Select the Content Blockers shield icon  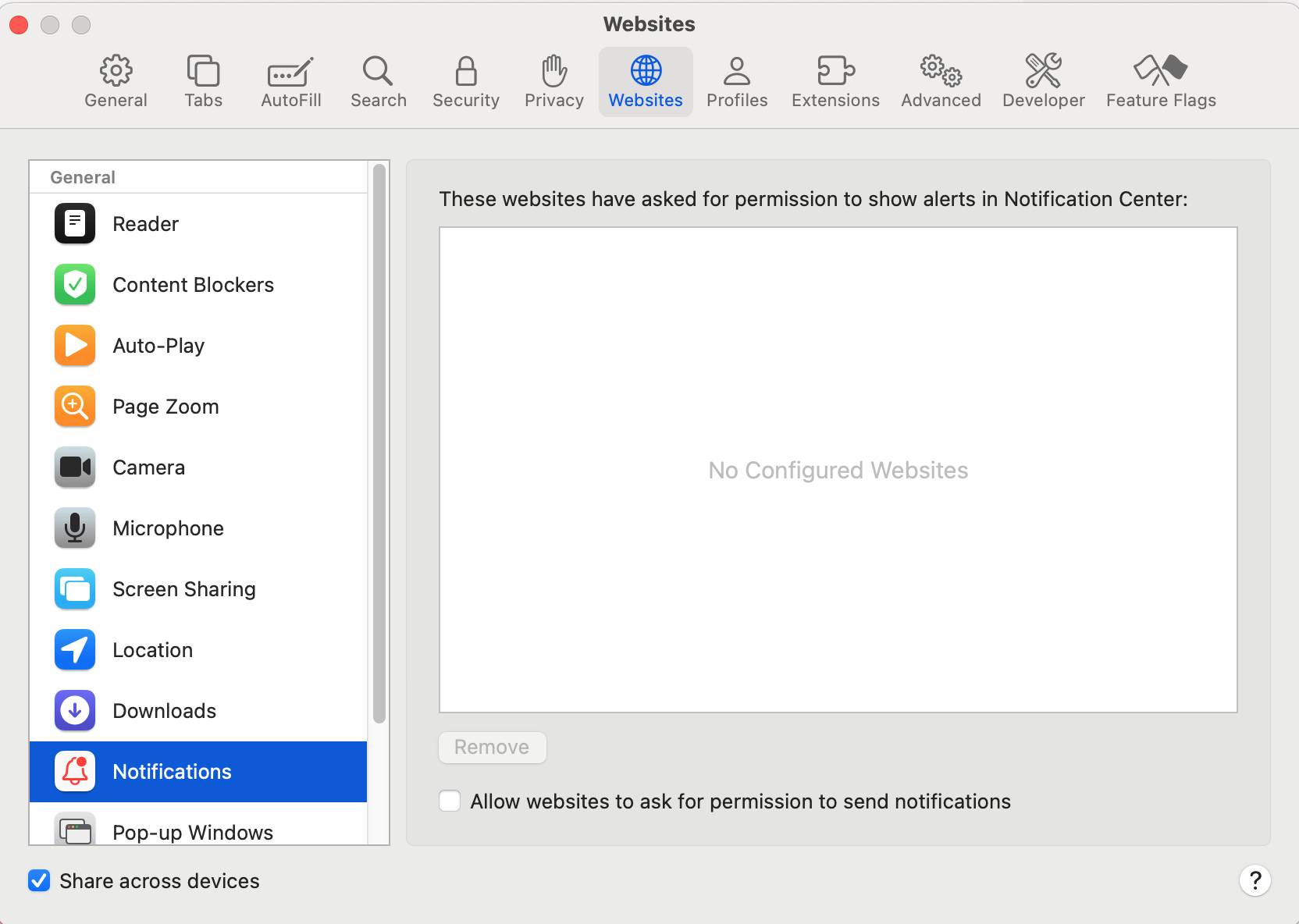[x=74, y=284]
